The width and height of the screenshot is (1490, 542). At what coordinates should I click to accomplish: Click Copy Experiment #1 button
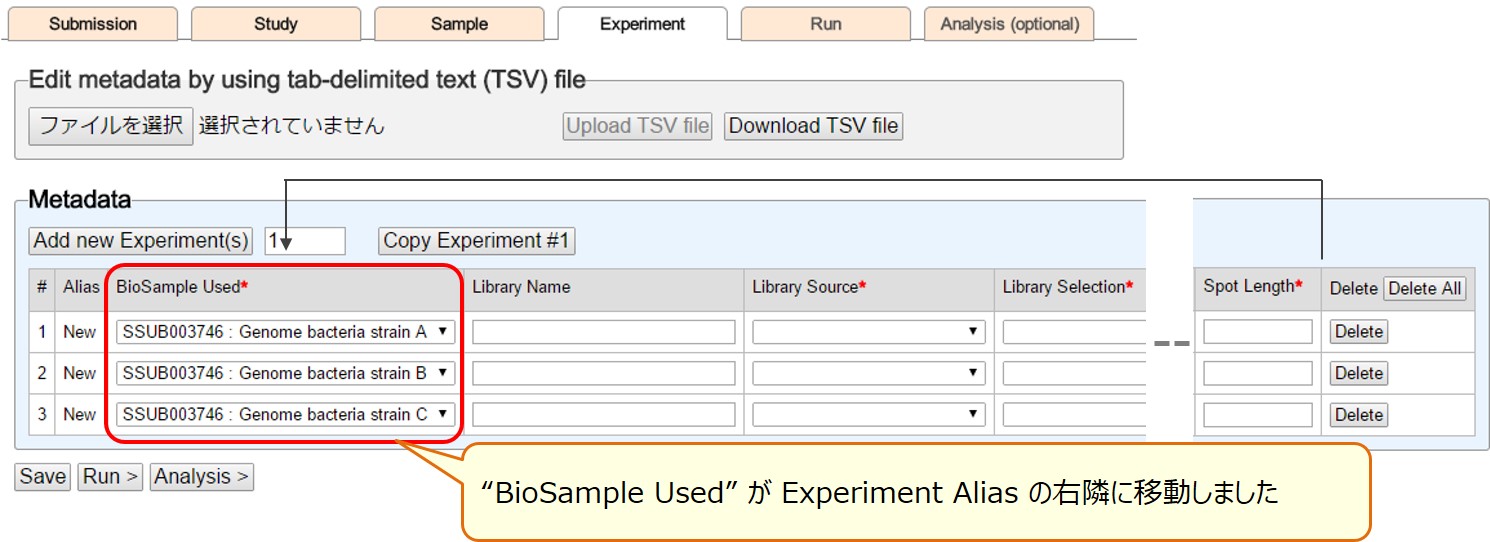[x=477, y=241]
